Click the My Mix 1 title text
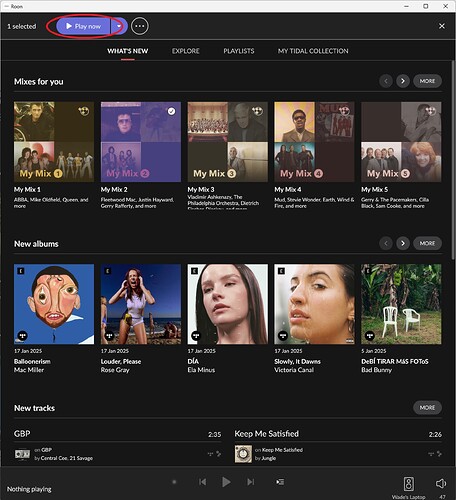The height and width of the screenshot is (500, 456). pyautogui.click(x=27, y=189)
